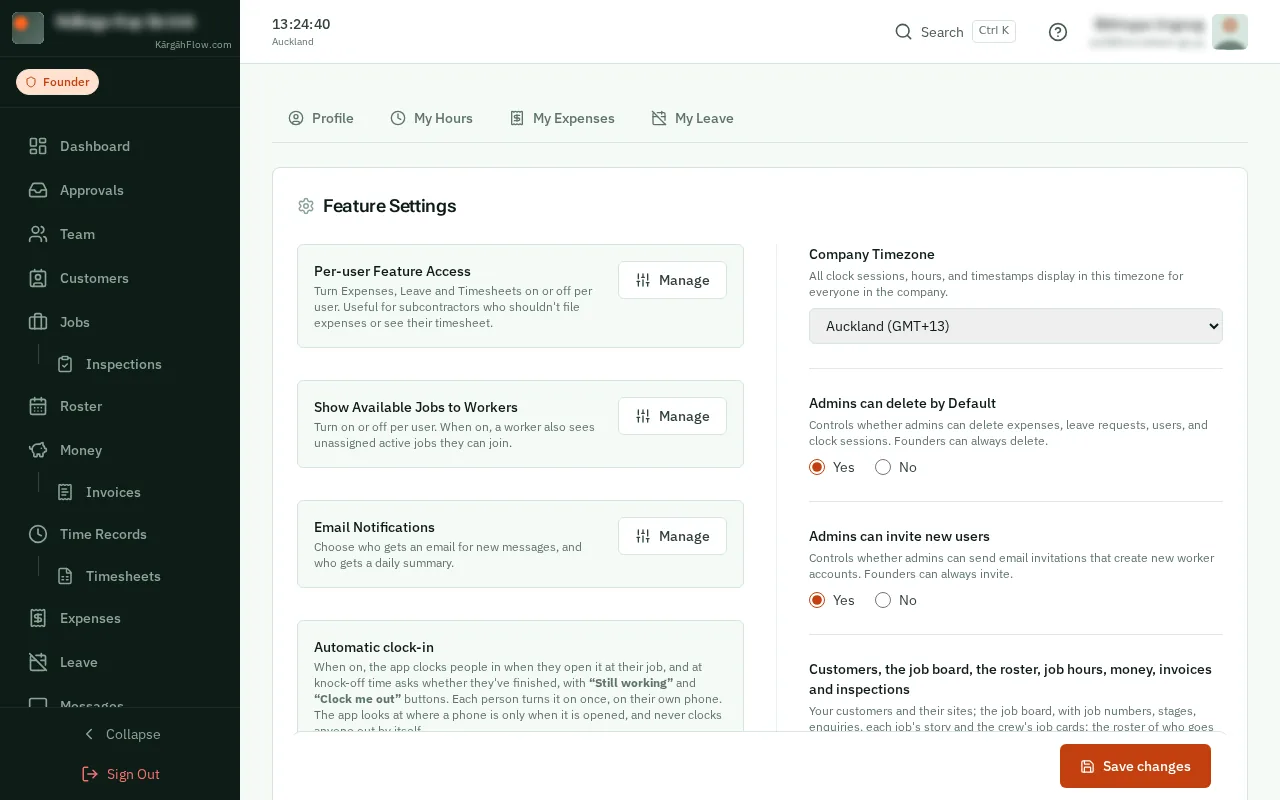The image size is (1280, 800).
Task: Click the search magnifier icon
Action: click(x=903, y=32)
